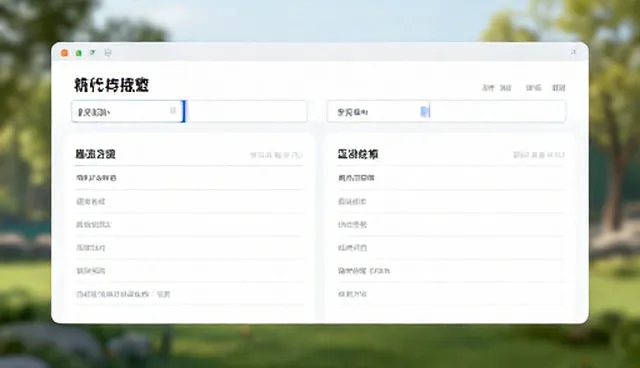Click the round gray icon in the title bar
Image resolution: width=640 pixels, height=368 pixels.
coord(108,53)
